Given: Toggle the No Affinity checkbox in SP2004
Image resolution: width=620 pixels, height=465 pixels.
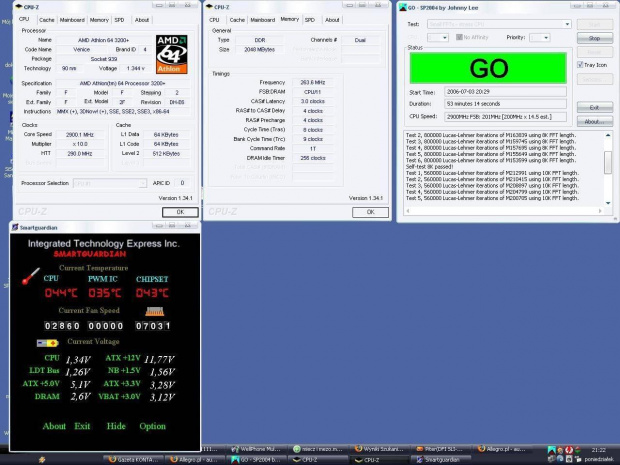Looking at the screenshot, I should coord(459,37).
